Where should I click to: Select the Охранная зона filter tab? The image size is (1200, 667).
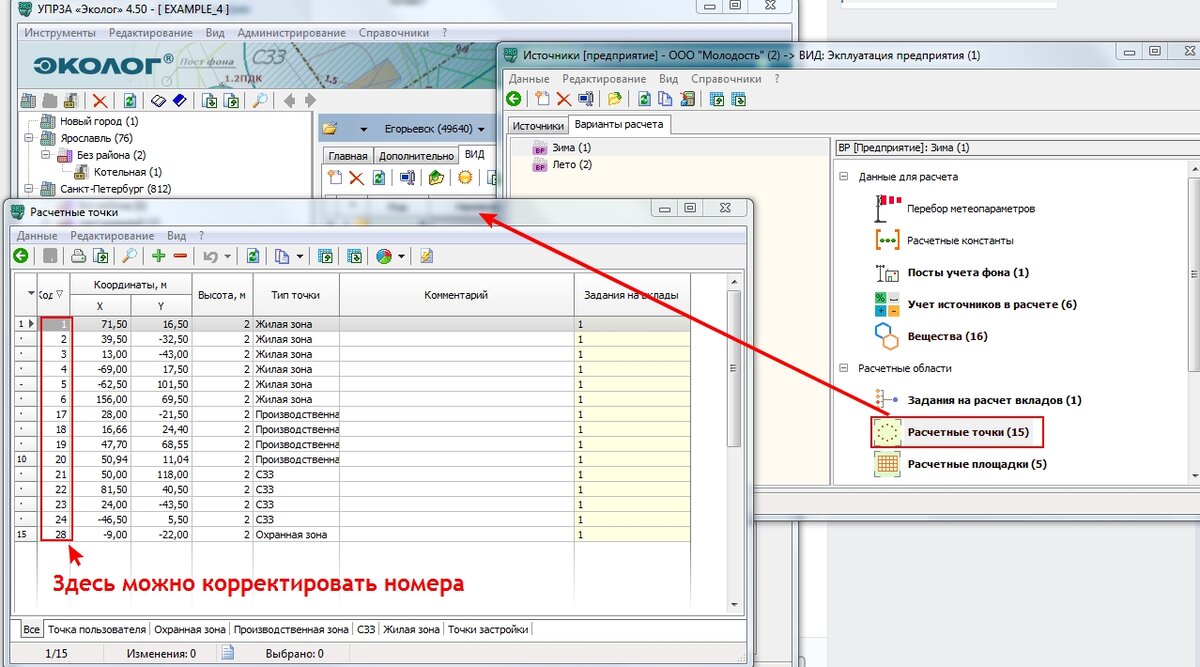189,629
